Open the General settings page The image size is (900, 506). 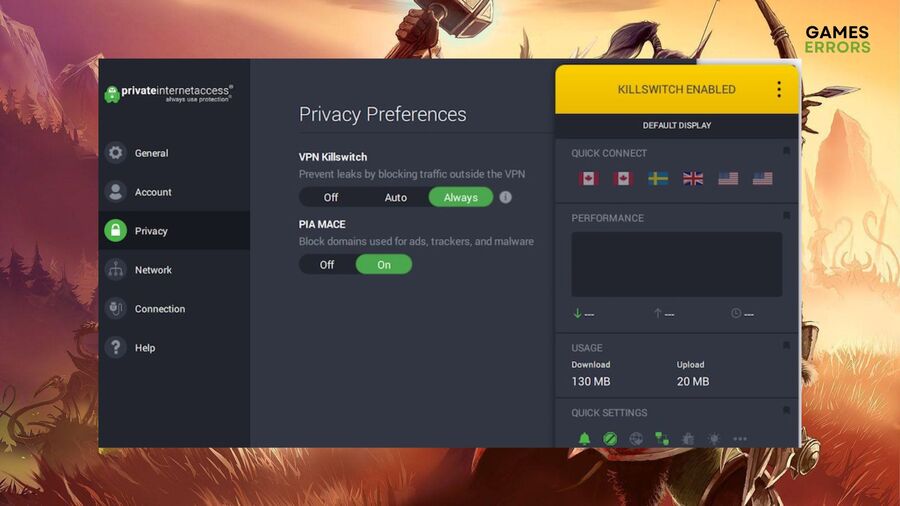pyautogui.click(x=174, y=153)
